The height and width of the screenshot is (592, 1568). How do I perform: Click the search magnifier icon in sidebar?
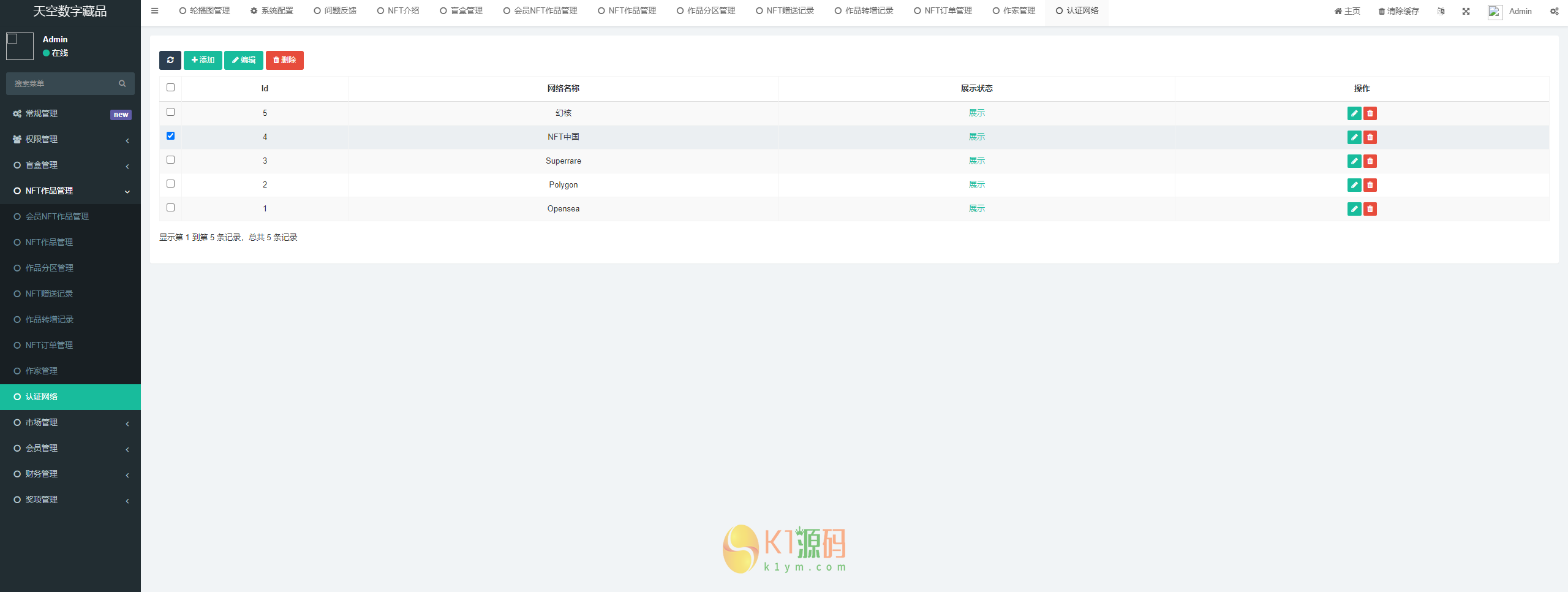[x=123, y=83]
